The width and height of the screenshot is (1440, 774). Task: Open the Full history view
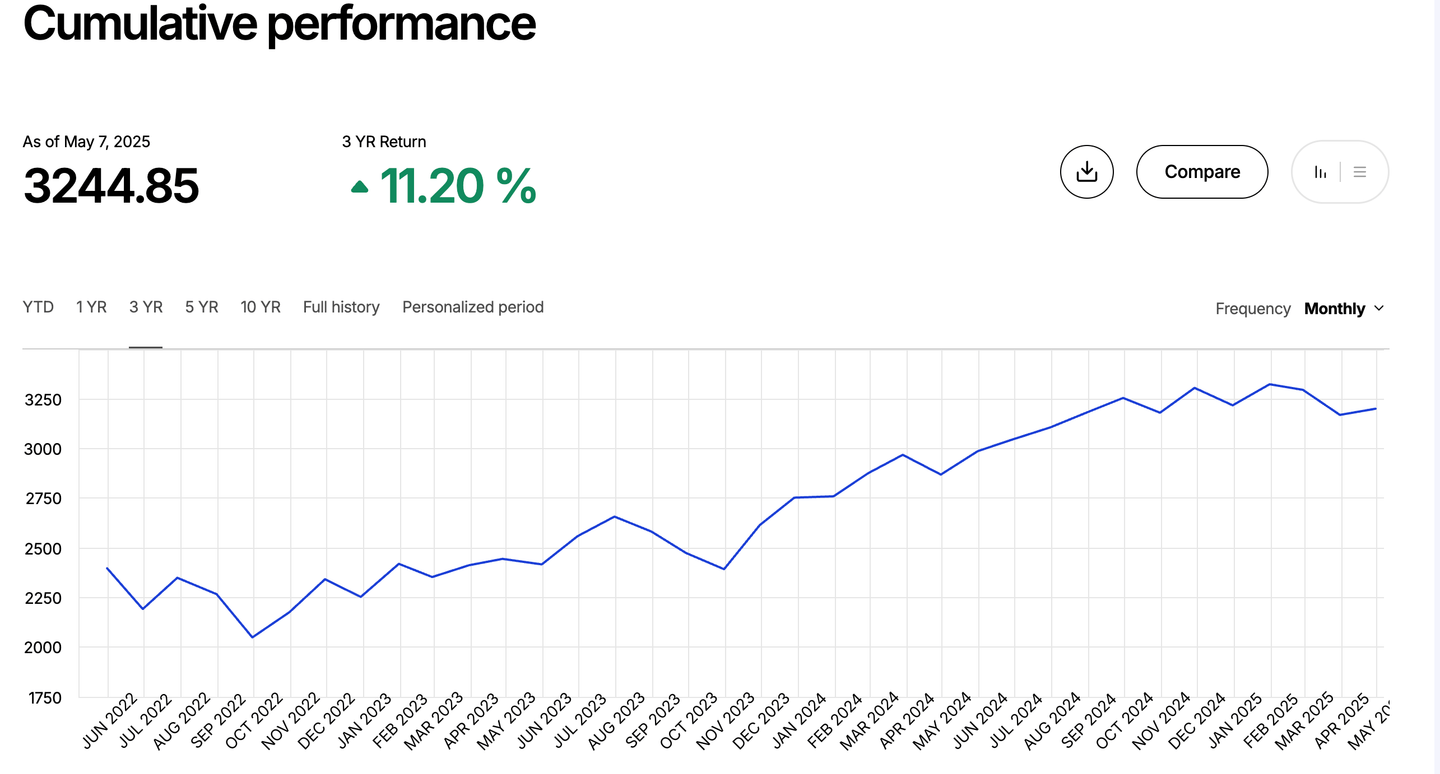341,307
